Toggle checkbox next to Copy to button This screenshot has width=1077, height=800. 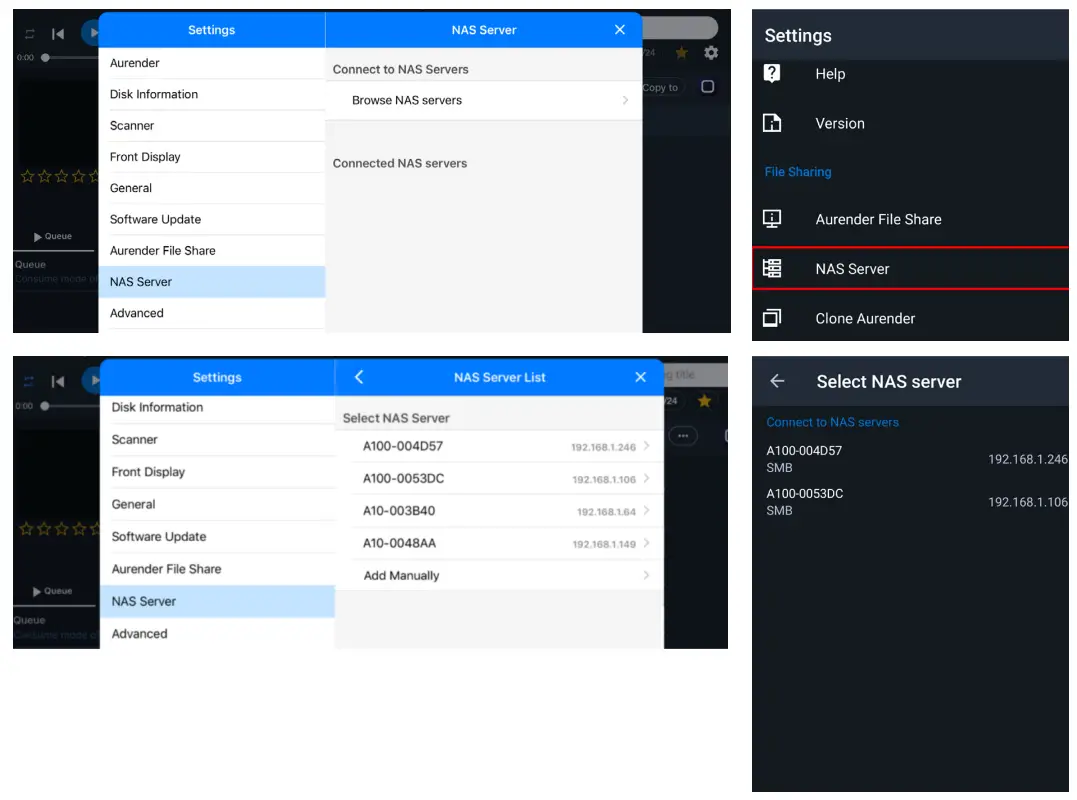(707, 87)
